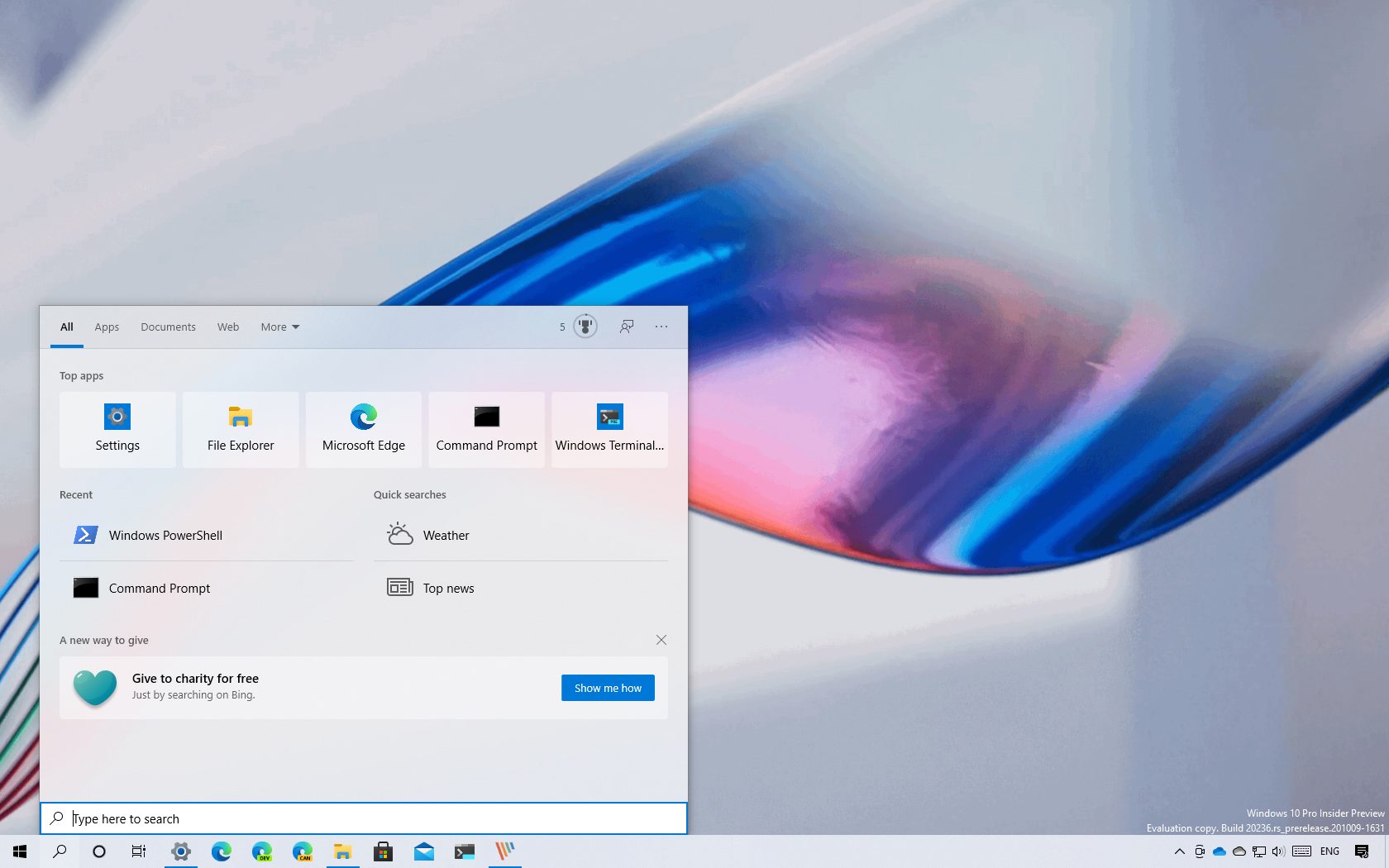Open Command Prompt tile in Top apps
Viewport: 1389px width, 868px height.
coord(487,430)
